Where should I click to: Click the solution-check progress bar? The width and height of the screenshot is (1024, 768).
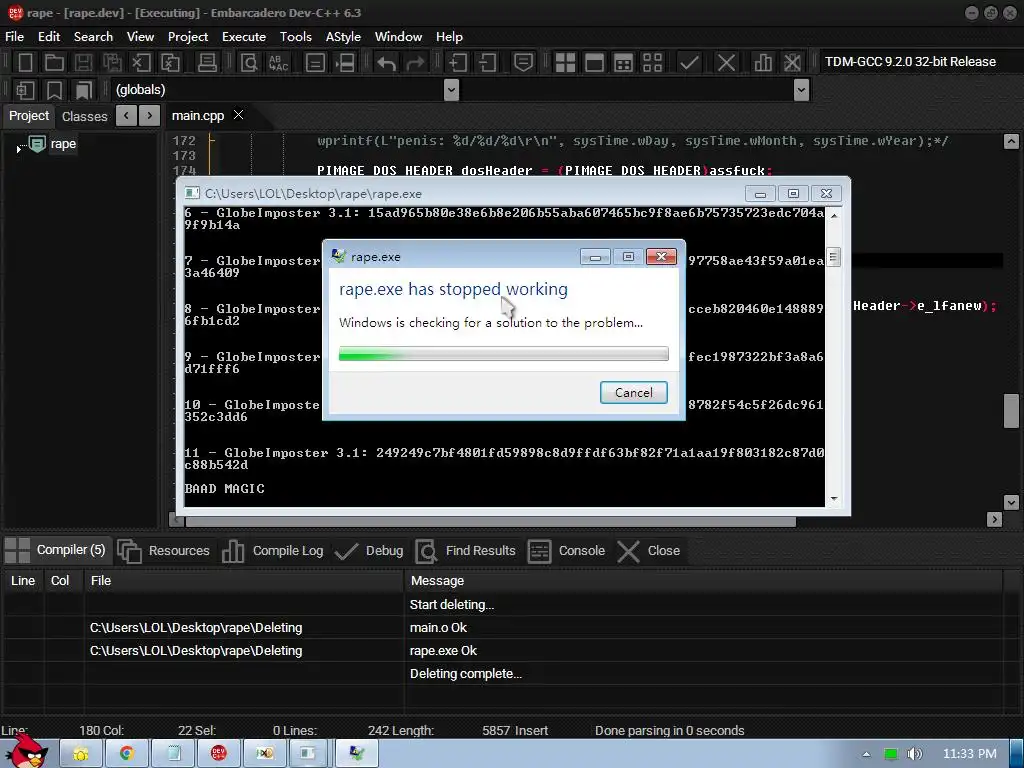point(504,354)
